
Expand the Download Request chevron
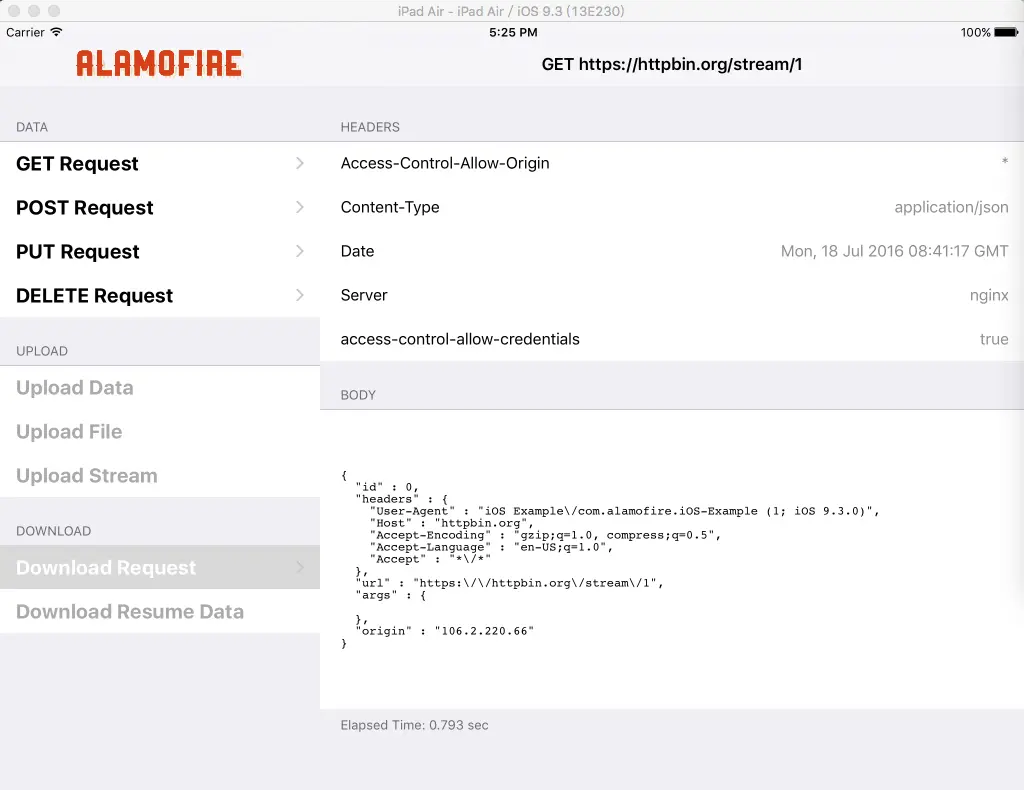(x=300, y=567)
